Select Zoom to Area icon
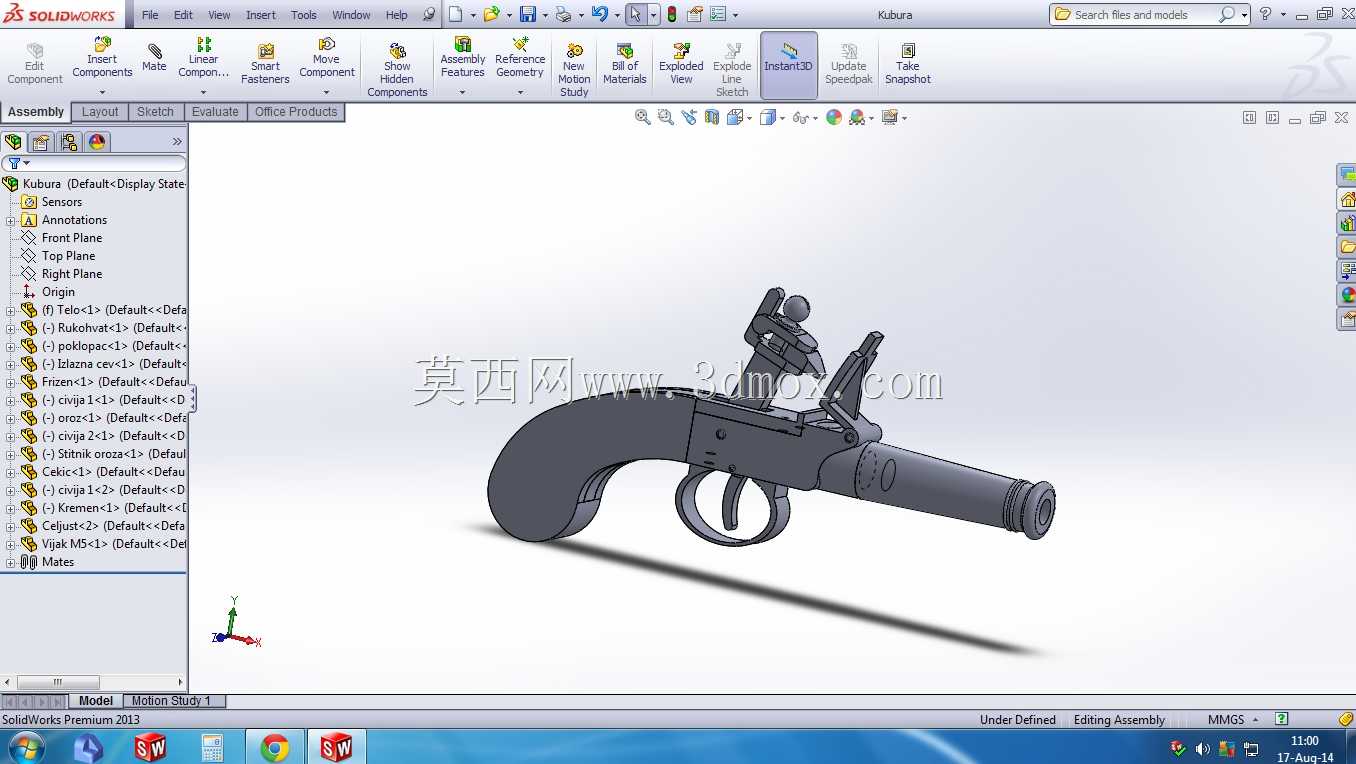The image size is (1356, 764). [x=666, y=117]
